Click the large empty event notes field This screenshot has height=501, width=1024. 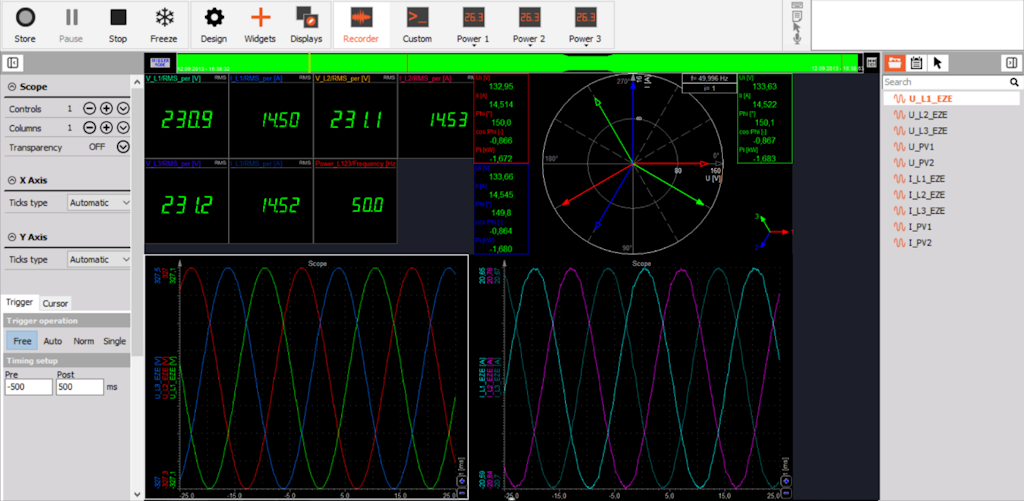point(917,25)
